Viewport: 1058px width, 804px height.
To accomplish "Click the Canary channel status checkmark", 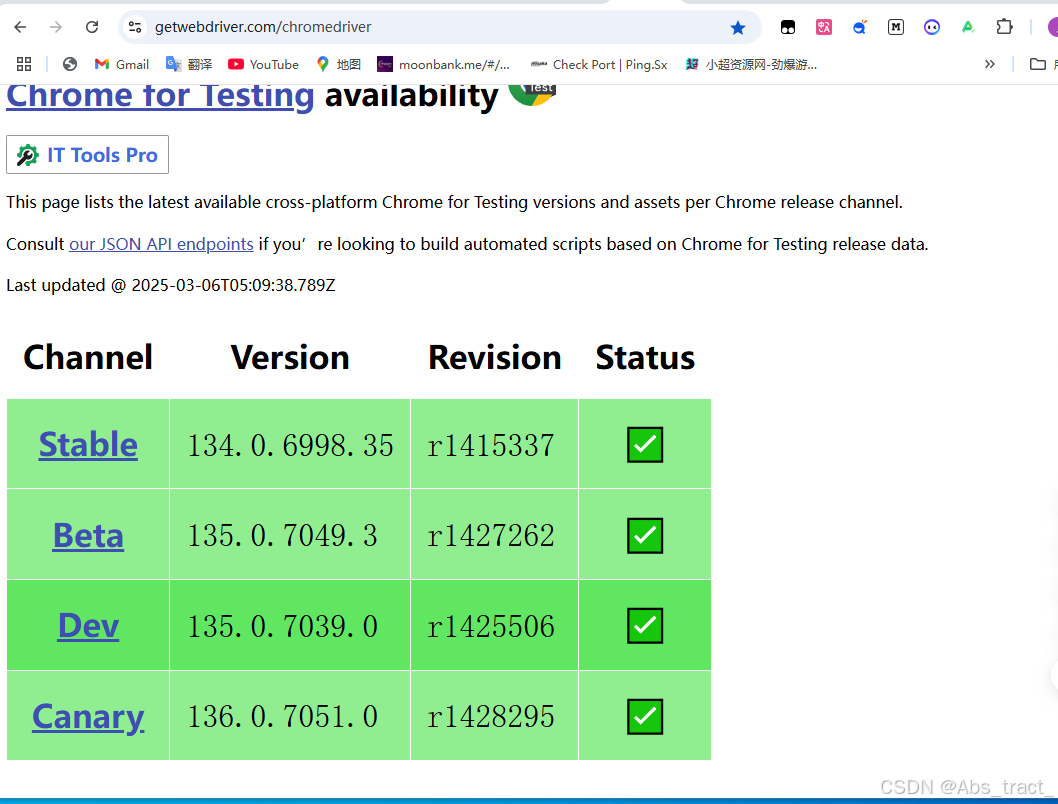I will pos(645,715).
